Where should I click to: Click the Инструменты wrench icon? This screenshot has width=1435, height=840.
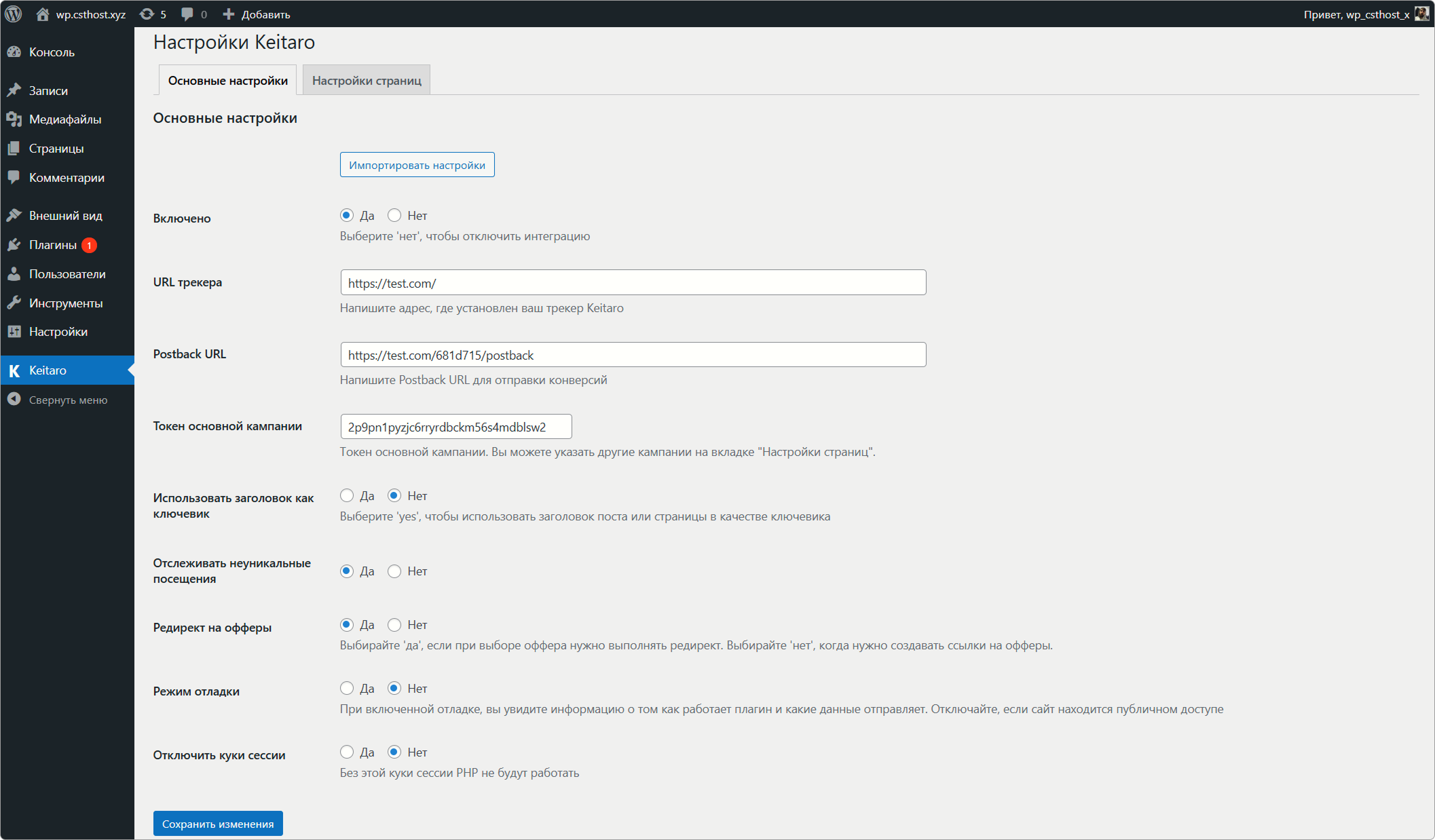pos(14,303)
